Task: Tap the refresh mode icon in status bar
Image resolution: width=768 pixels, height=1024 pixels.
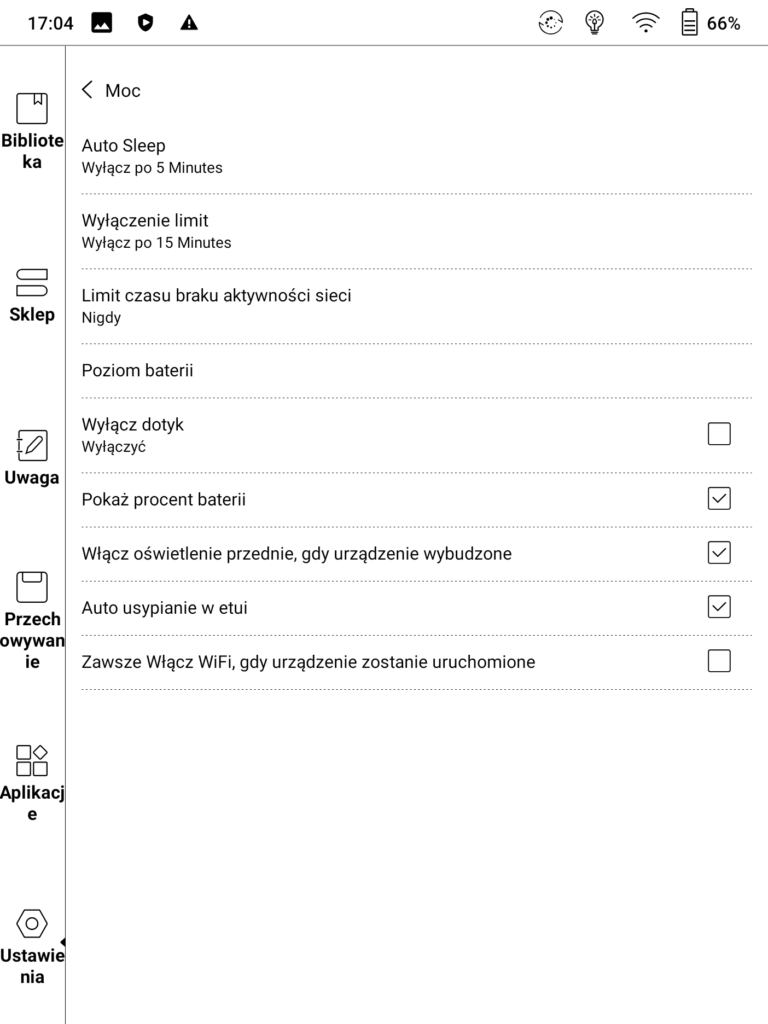Action: [x=551, y=23]
